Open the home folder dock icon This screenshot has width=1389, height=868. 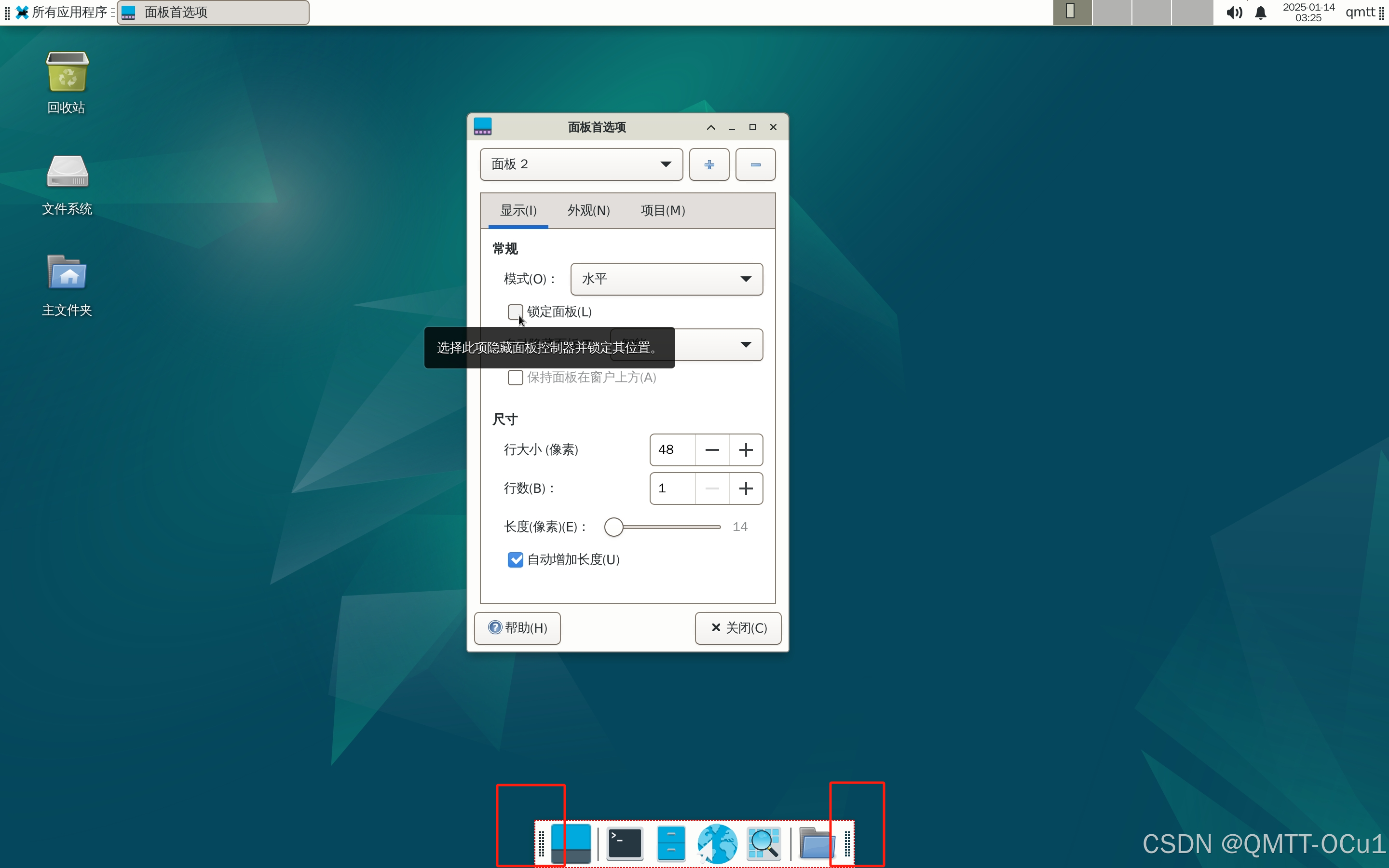[816, 843]
